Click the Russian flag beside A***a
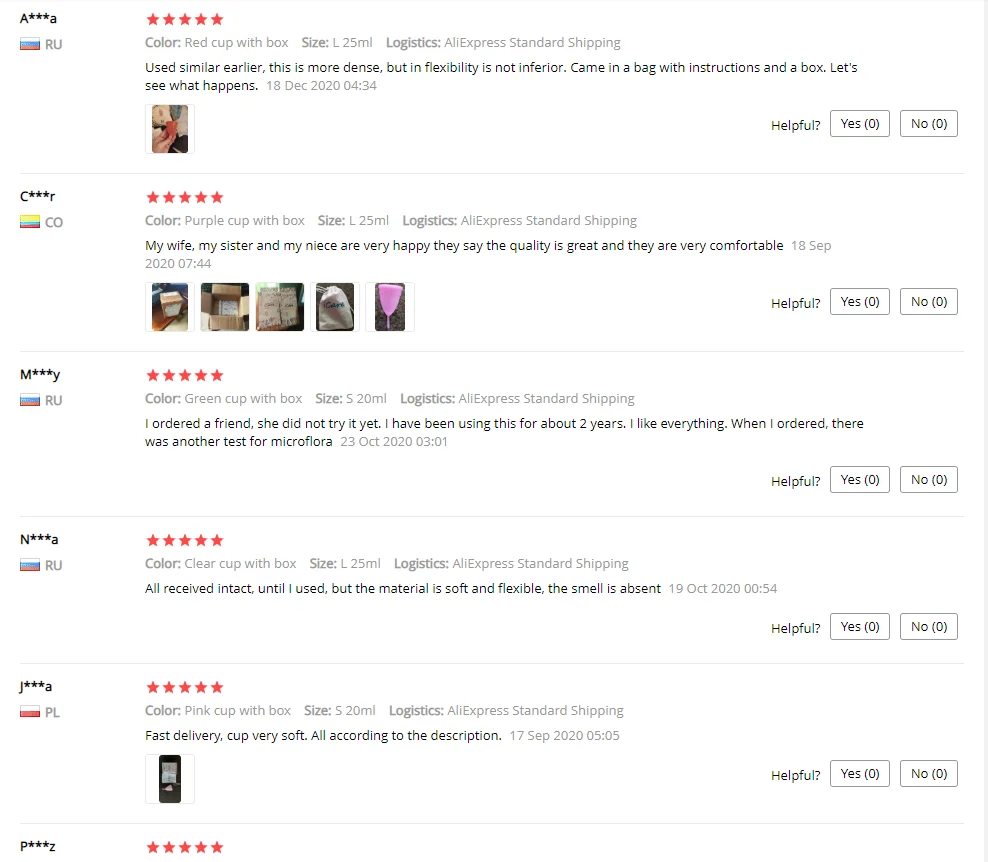The image size is (988, 862). tap(30, 45)
